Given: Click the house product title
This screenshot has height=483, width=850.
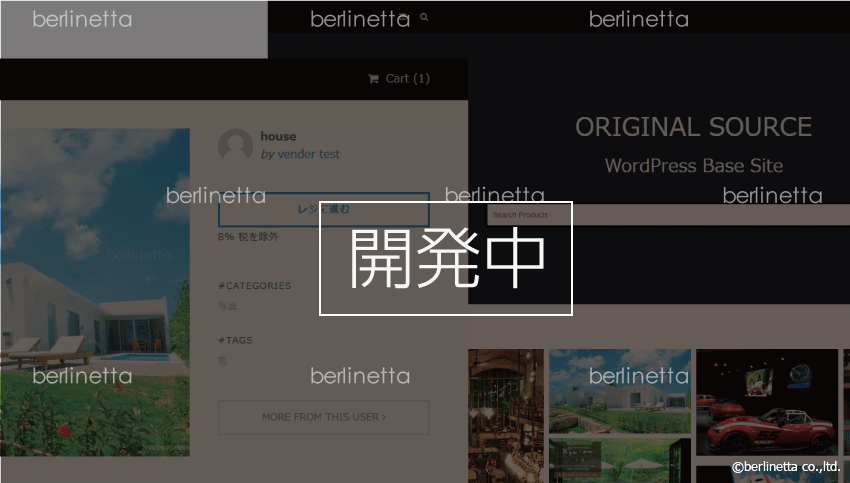Looking at the screenshot, I should (x=278, y=136).
